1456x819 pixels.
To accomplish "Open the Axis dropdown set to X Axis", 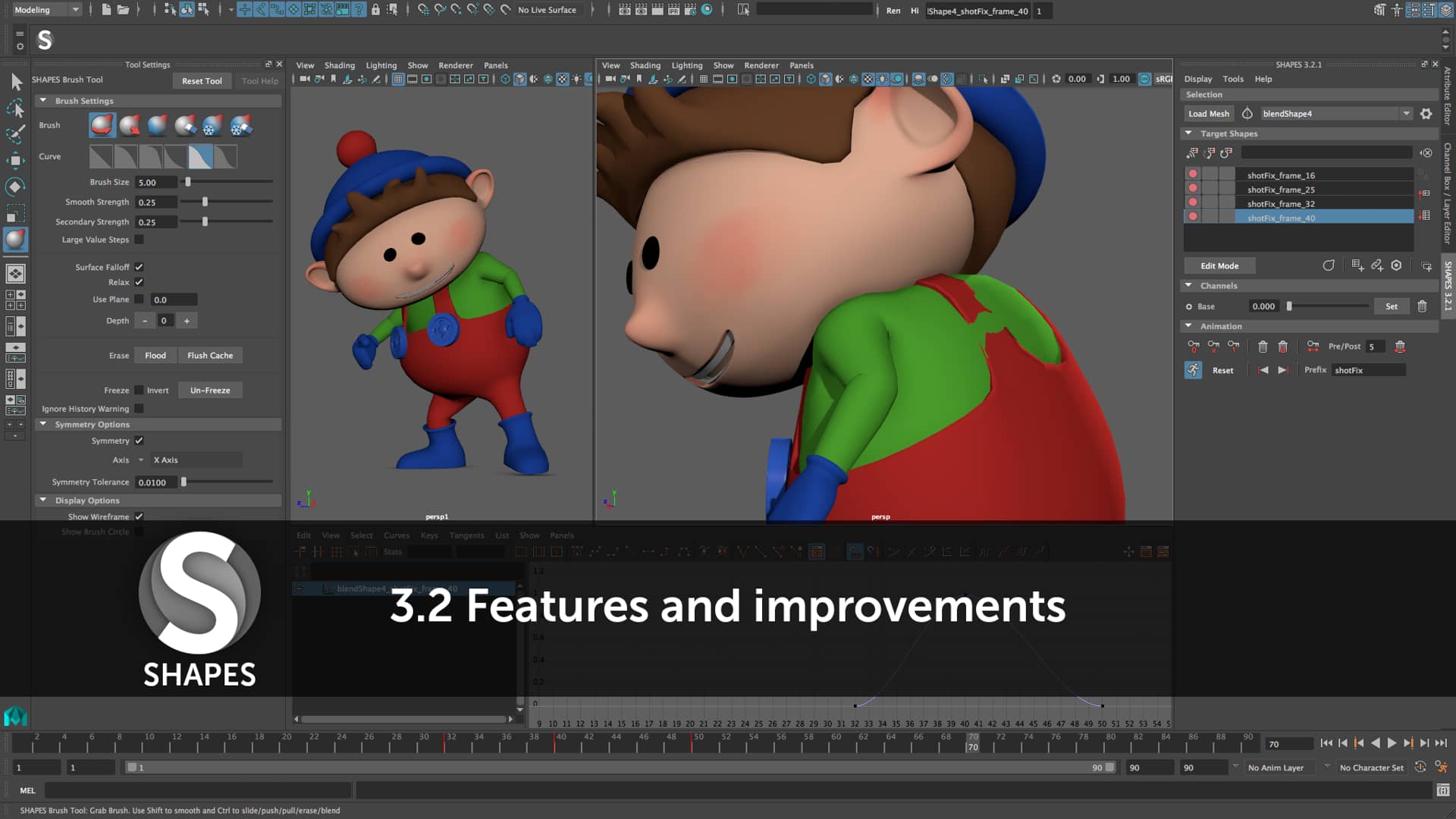I will pos(140,460).
